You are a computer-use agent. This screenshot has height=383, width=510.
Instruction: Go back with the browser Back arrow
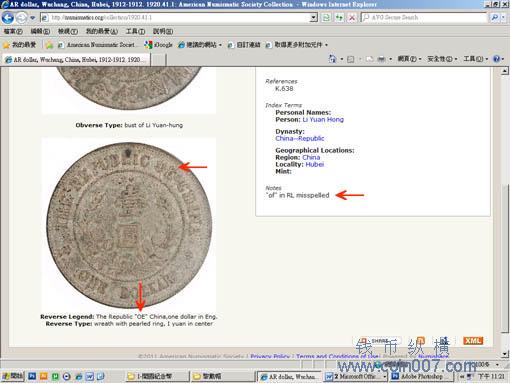(x=8, y=18)
